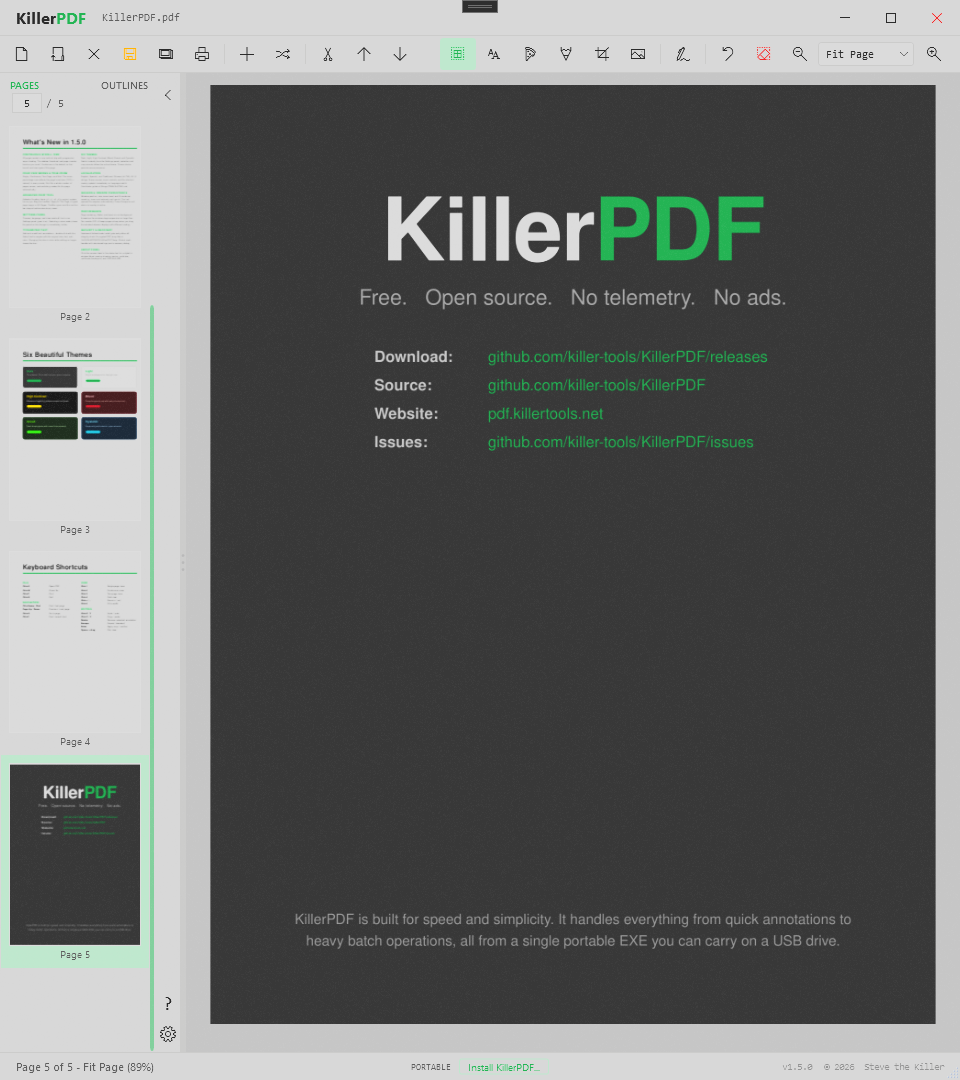Open the github KillerPDF/issues link

(620, 442)
